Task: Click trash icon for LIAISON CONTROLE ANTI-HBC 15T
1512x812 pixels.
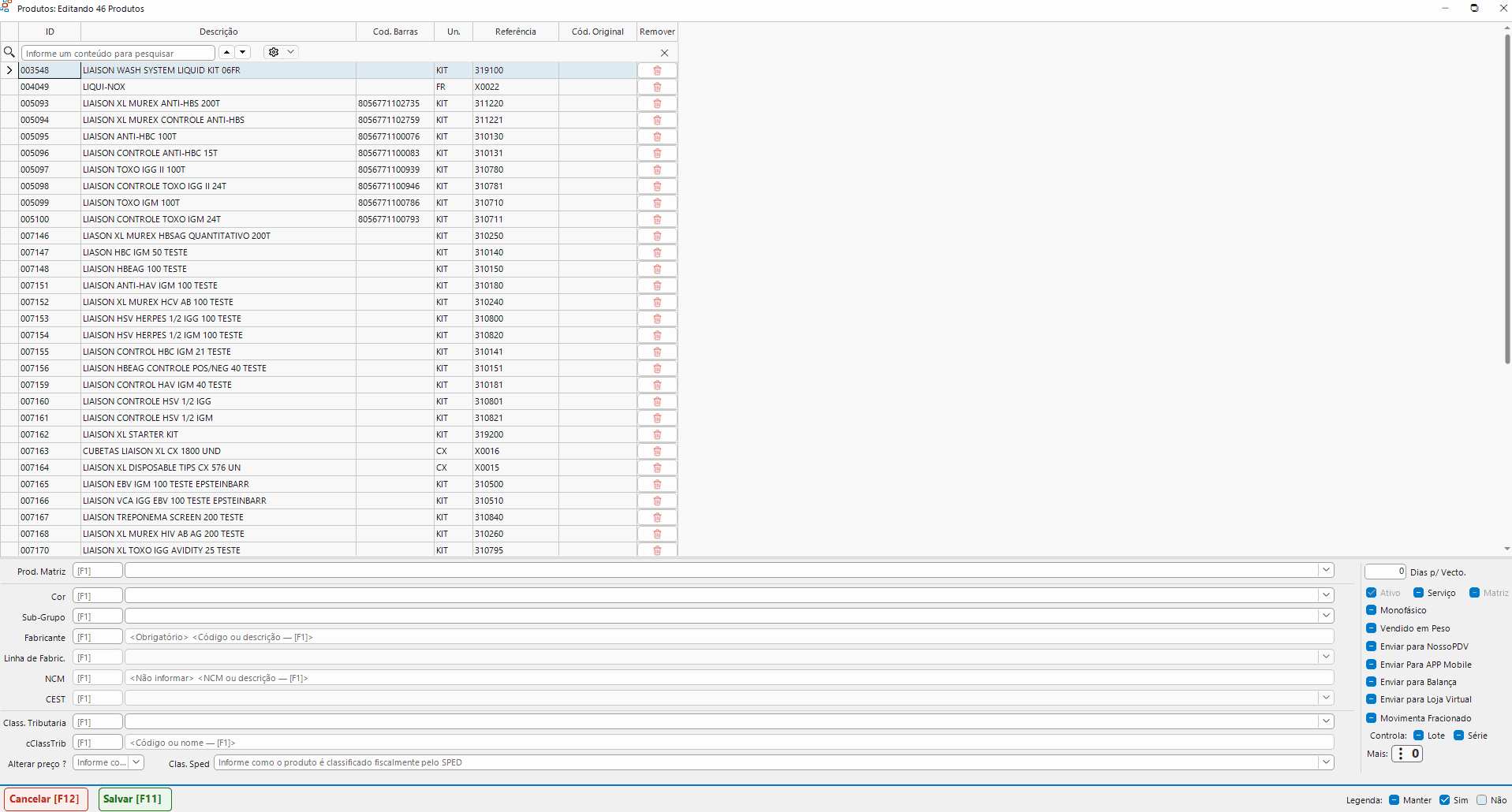Action: (657, 153)
